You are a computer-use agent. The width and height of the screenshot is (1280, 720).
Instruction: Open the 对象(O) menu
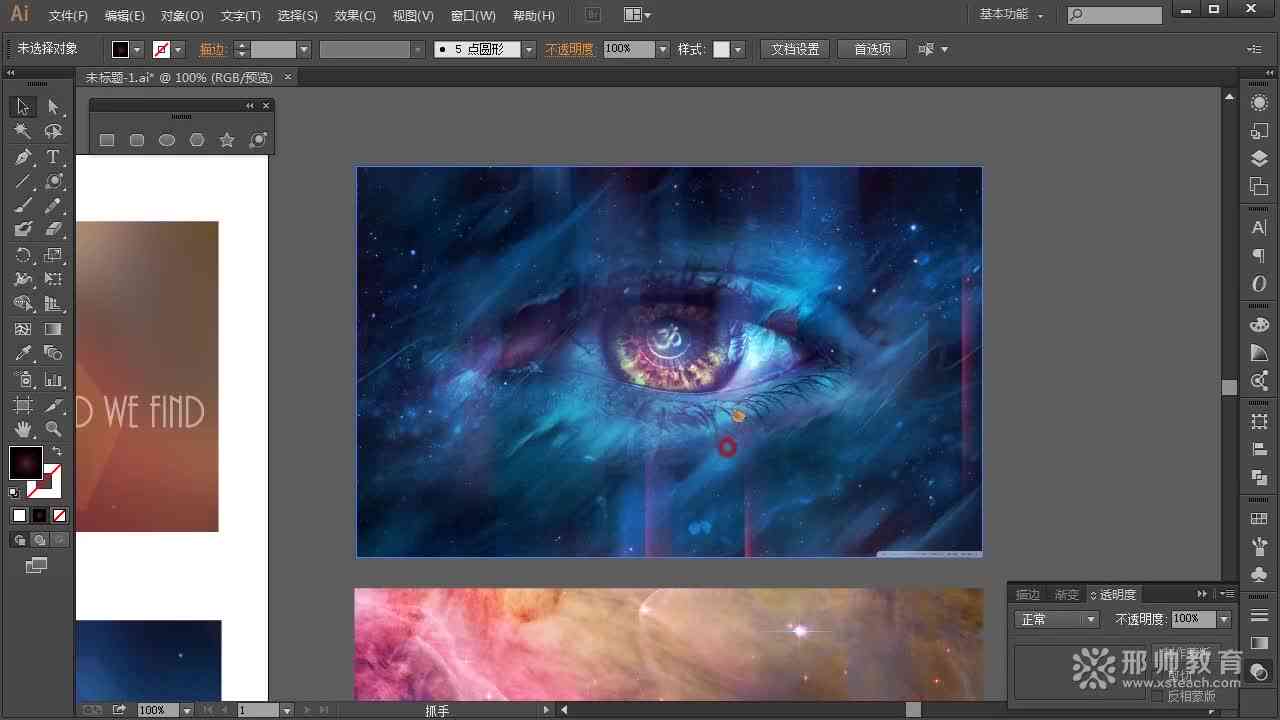coord(182,16)
